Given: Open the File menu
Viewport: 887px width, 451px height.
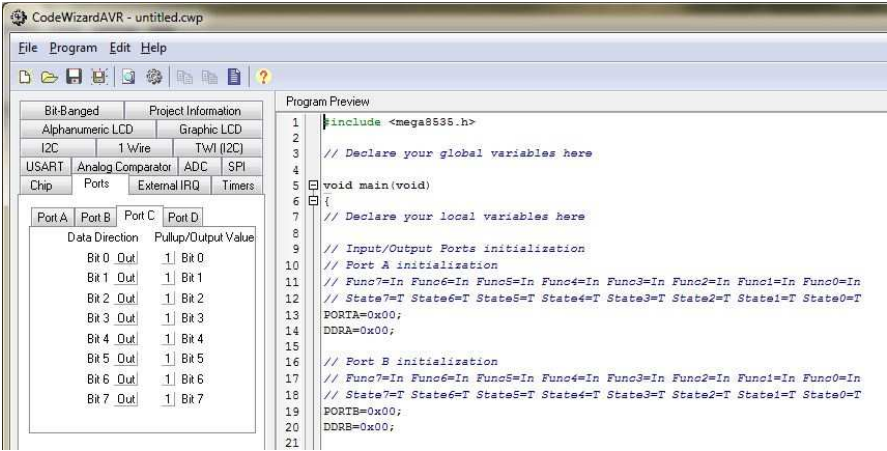Looking at the screenshot, I should pyautogui.click(x=28, y=48).
